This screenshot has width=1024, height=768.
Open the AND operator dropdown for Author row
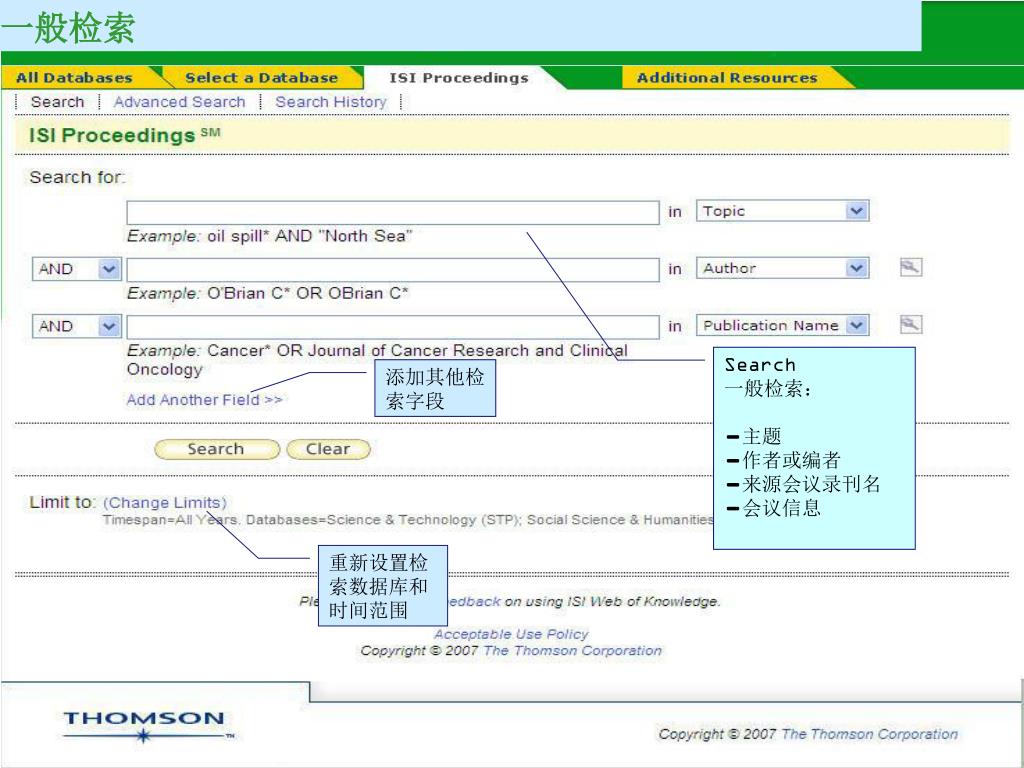pos(76,269)
